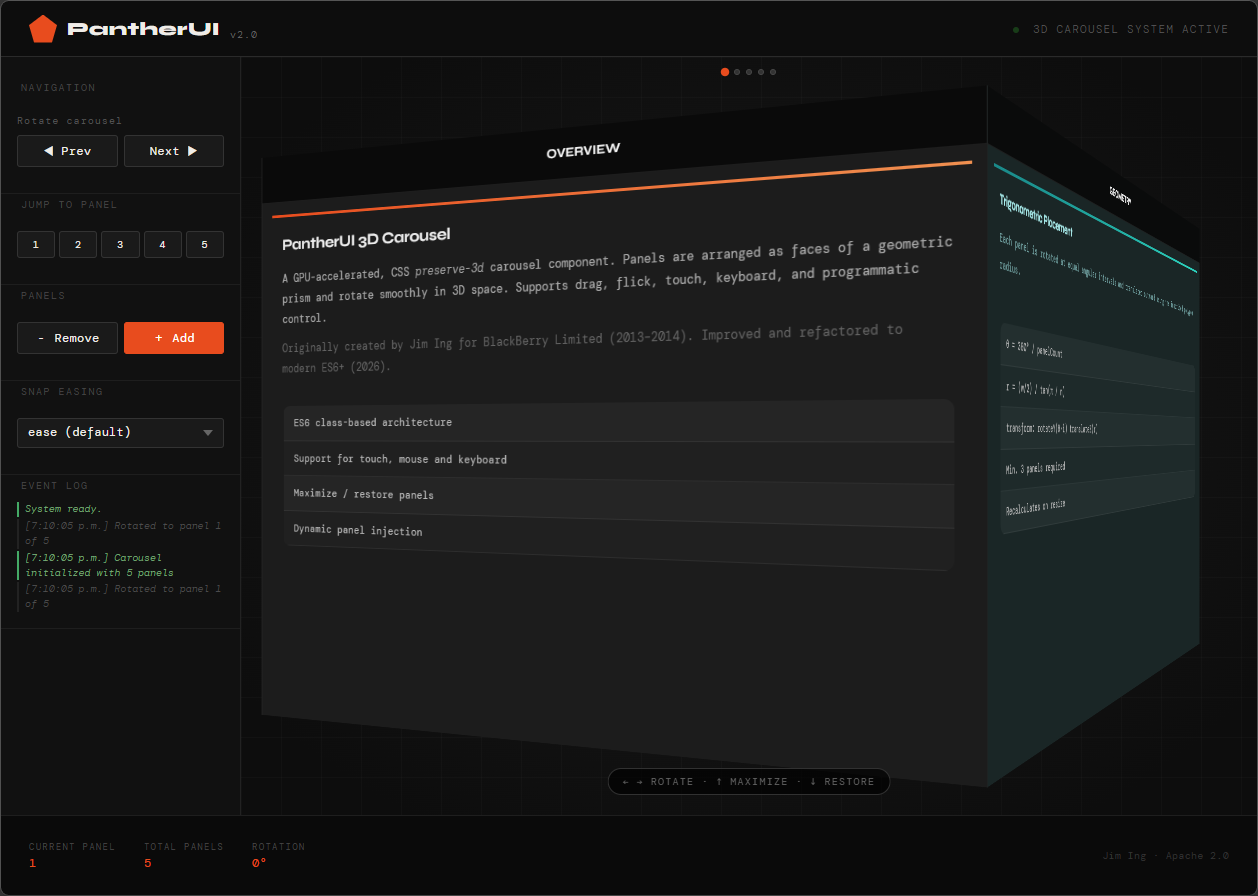
Task: Click the minus icon in the Remove button
Action: [44, 337]
